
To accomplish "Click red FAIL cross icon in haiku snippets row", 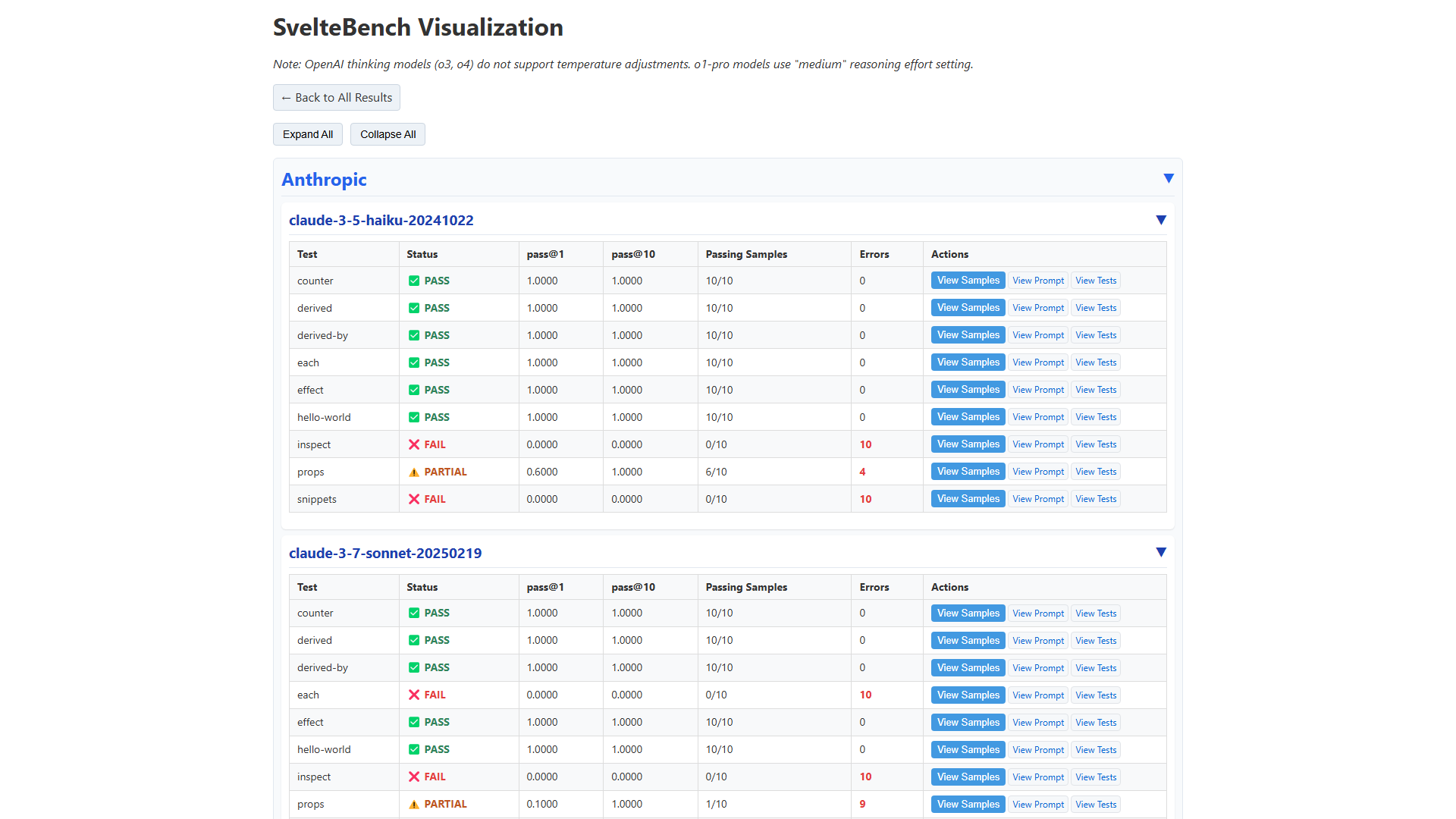I will (414, 499).
